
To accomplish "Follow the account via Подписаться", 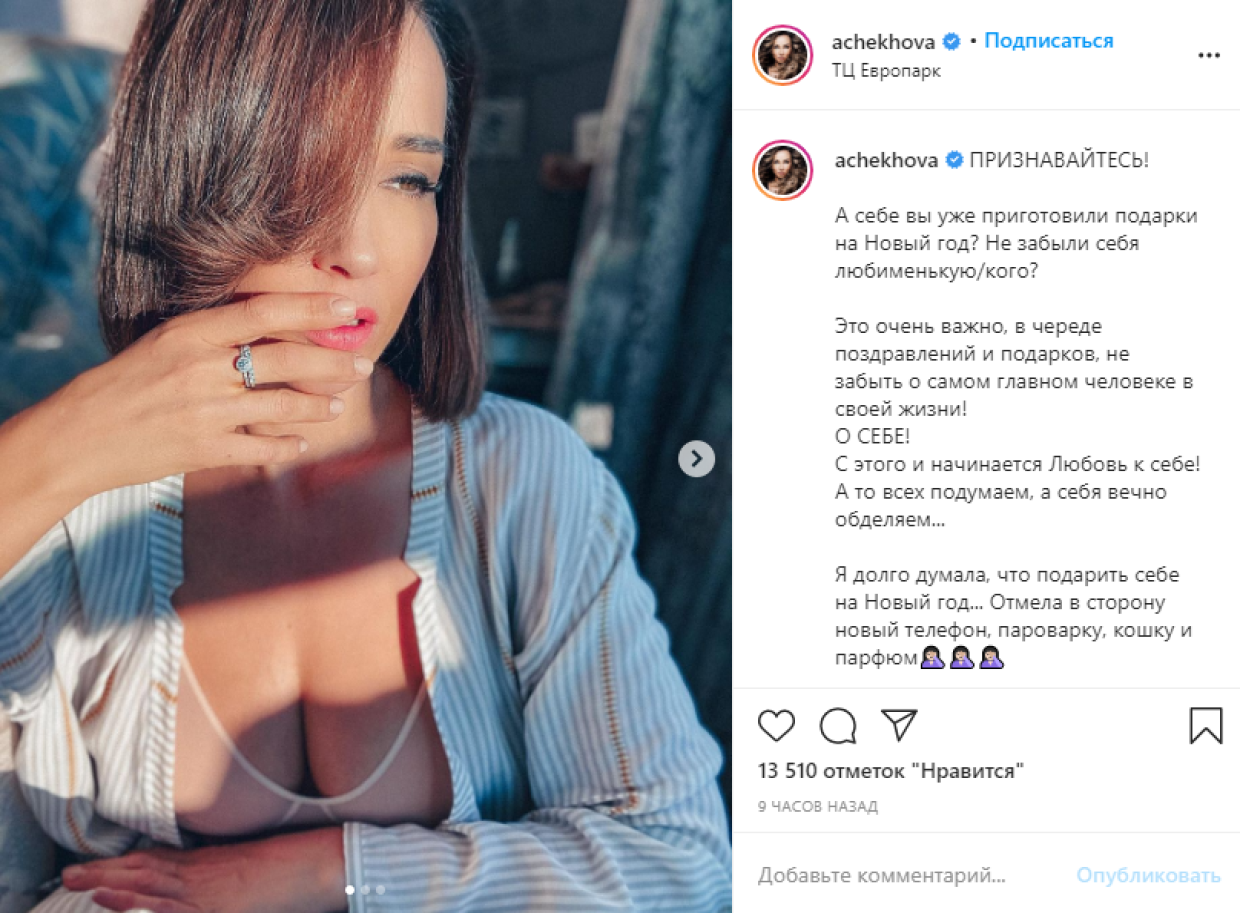I will click(x=1048, y=41).
